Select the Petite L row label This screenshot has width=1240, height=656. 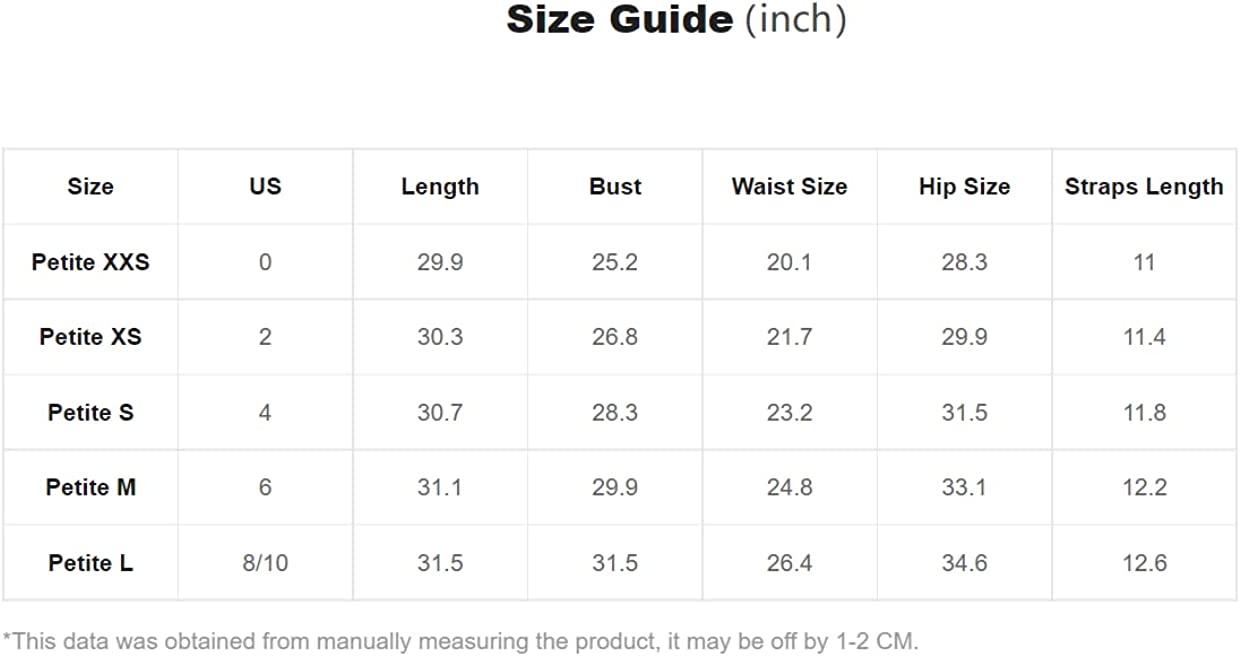coord(90,563)
